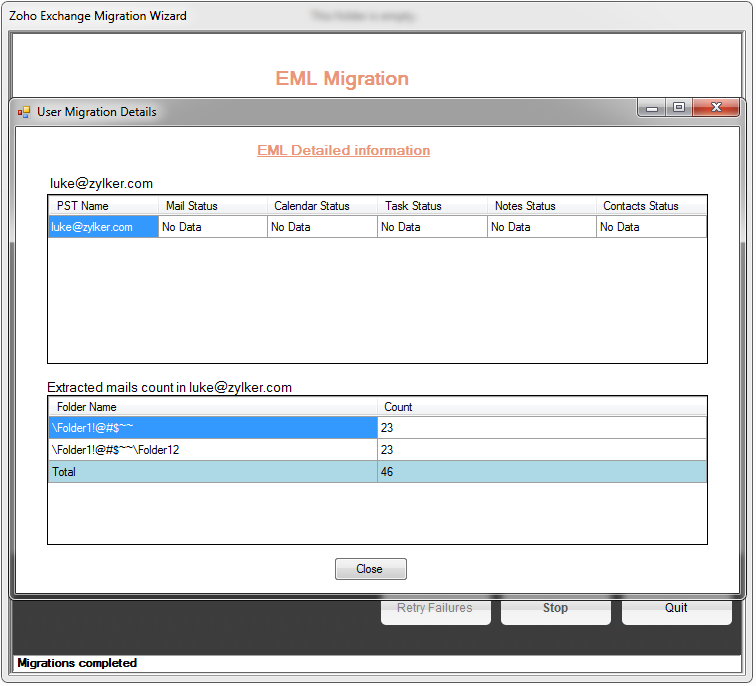Select the luke@zylker.com PST name cell

coord(103,227)
